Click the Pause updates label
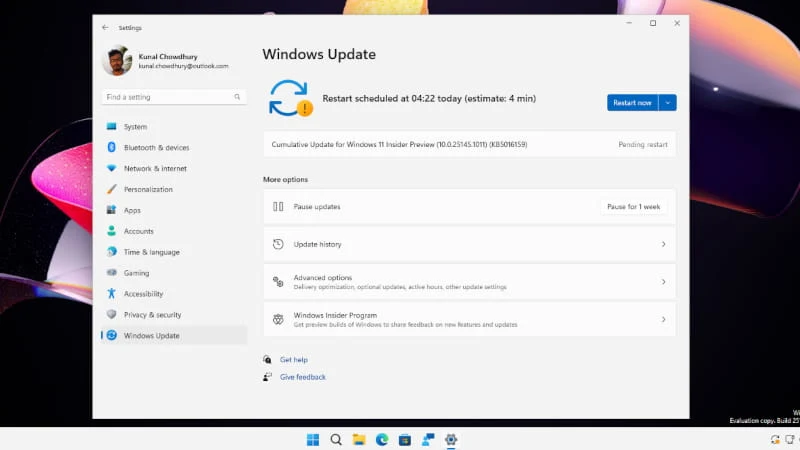The height and width of the screenshot is (450, 800). pos(317,207)
